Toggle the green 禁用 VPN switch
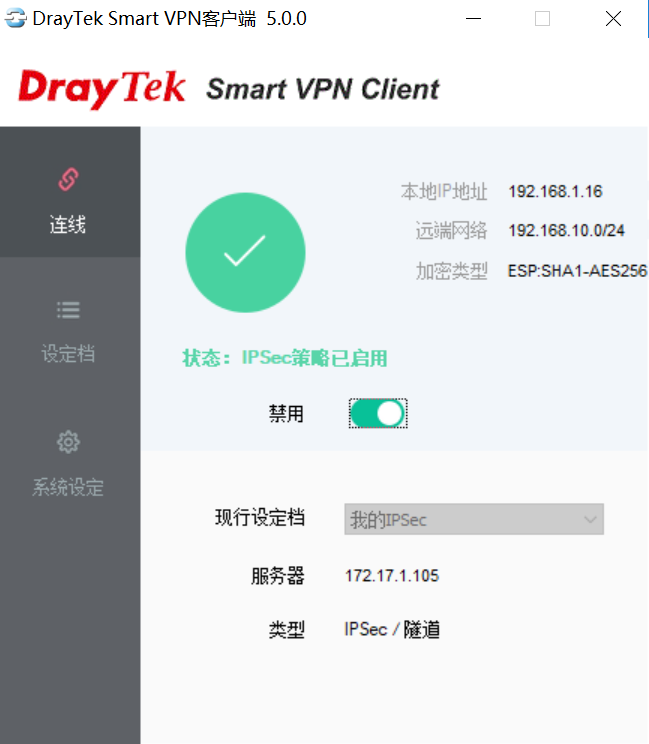Viewport: 649px width, 744px height. (x=378, y=414)
